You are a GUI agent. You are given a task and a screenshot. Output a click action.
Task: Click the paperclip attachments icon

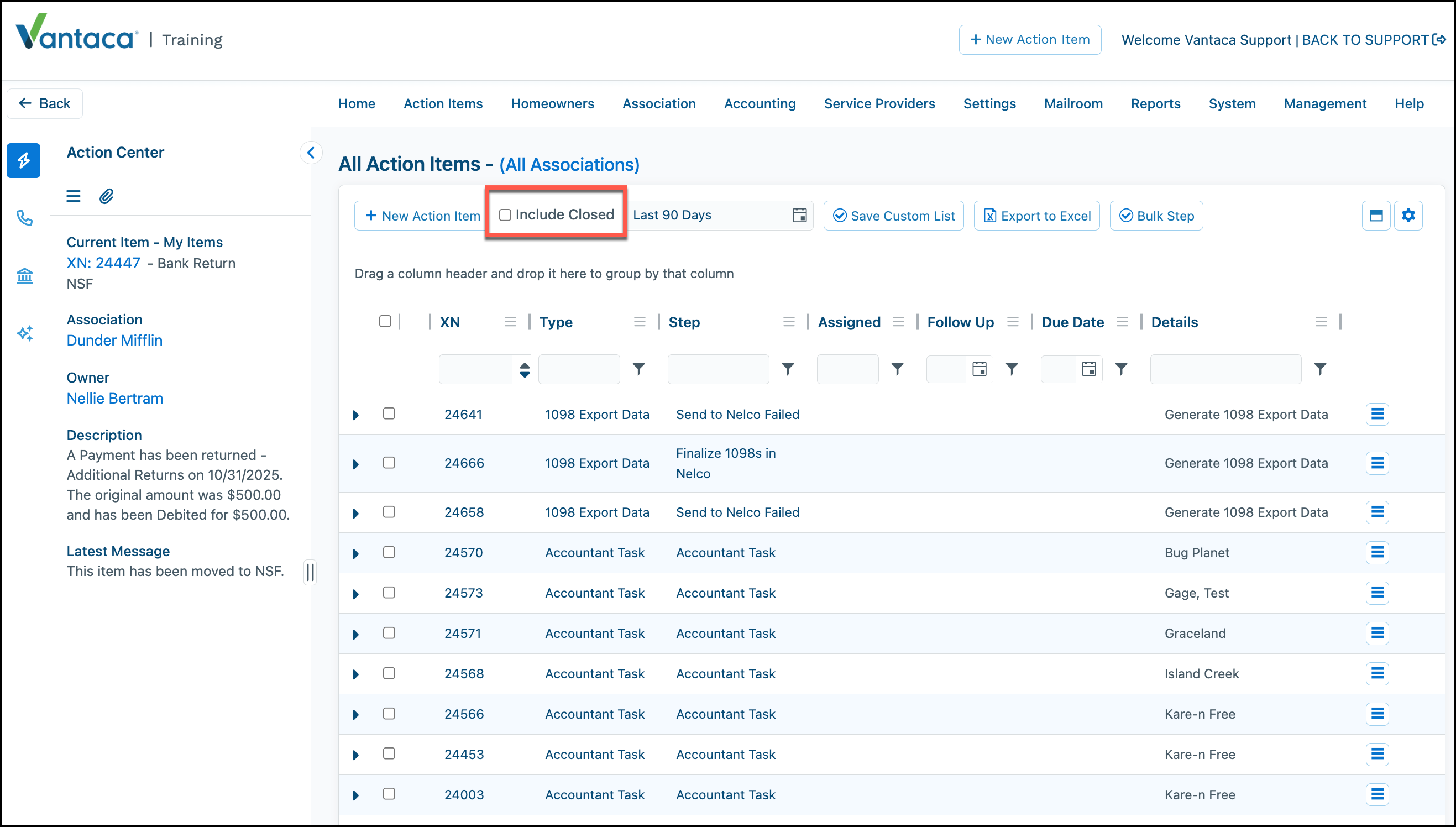tap(106, 197)
